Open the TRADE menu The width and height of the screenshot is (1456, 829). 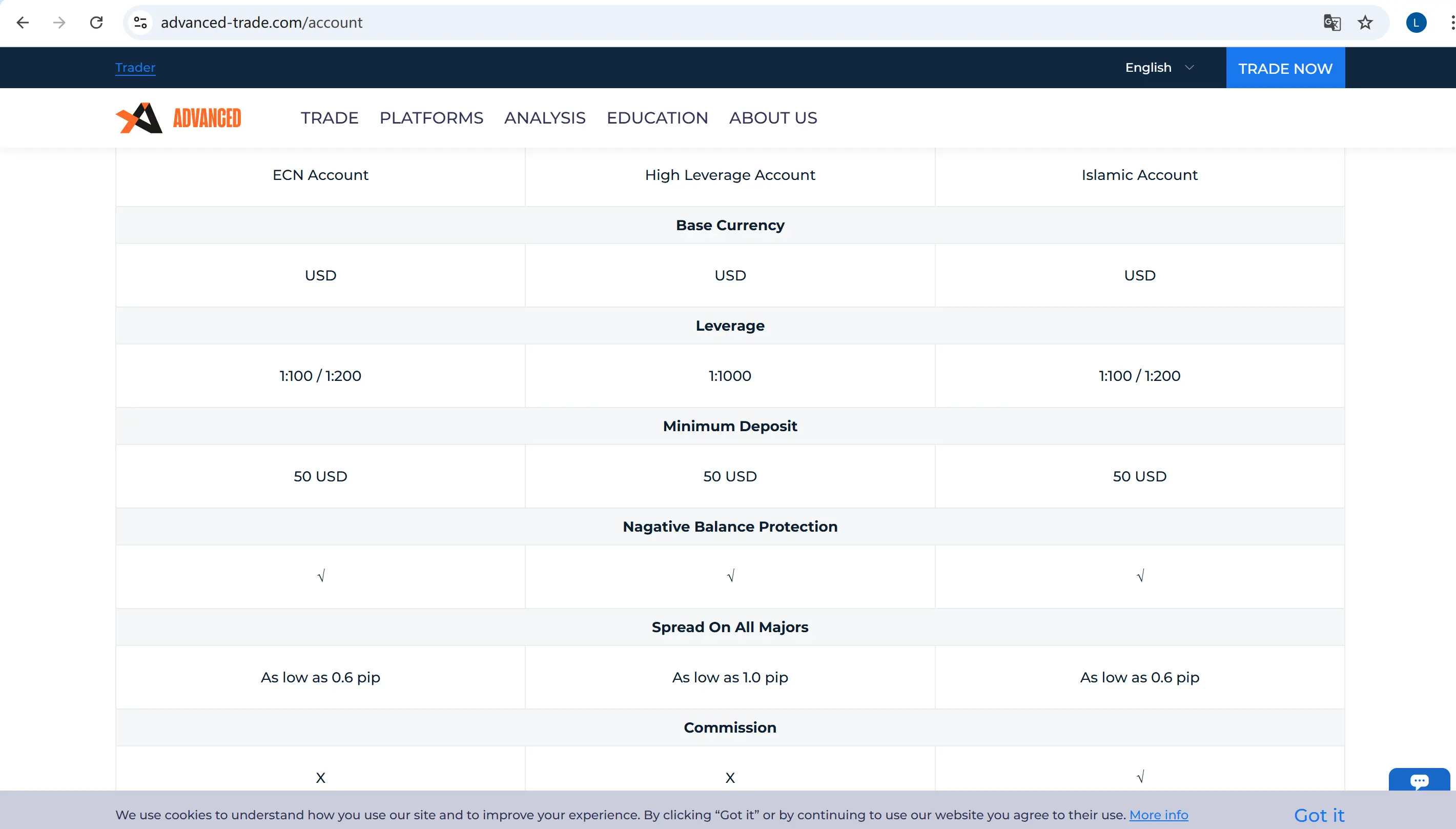click(330, 118)
